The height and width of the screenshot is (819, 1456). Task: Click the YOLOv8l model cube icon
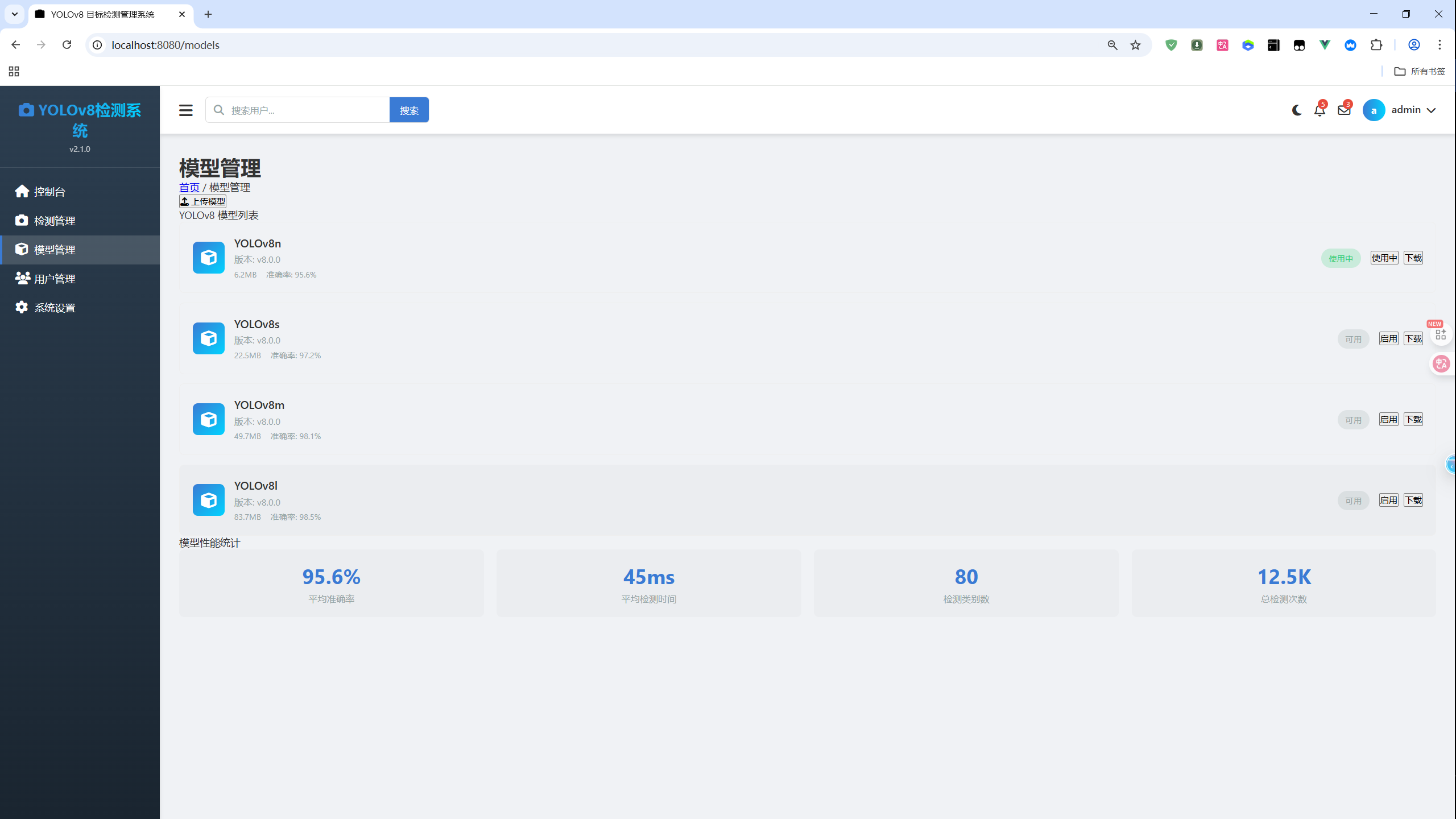pos(209,500)
